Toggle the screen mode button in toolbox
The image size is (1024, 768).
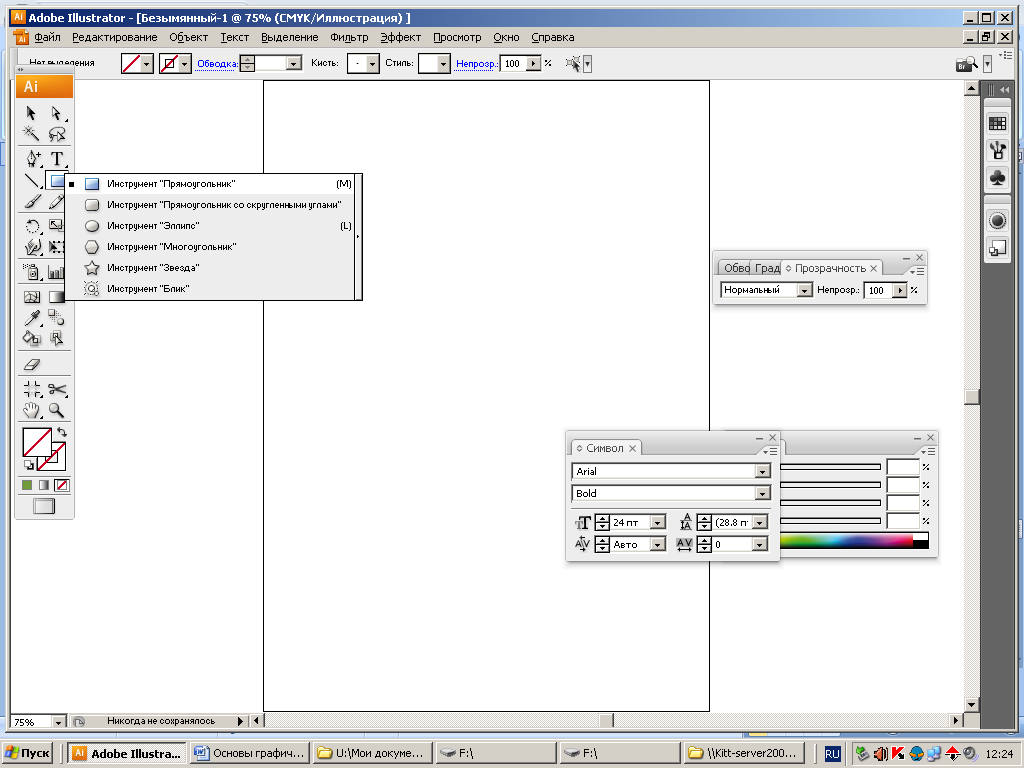click(44, 506)
